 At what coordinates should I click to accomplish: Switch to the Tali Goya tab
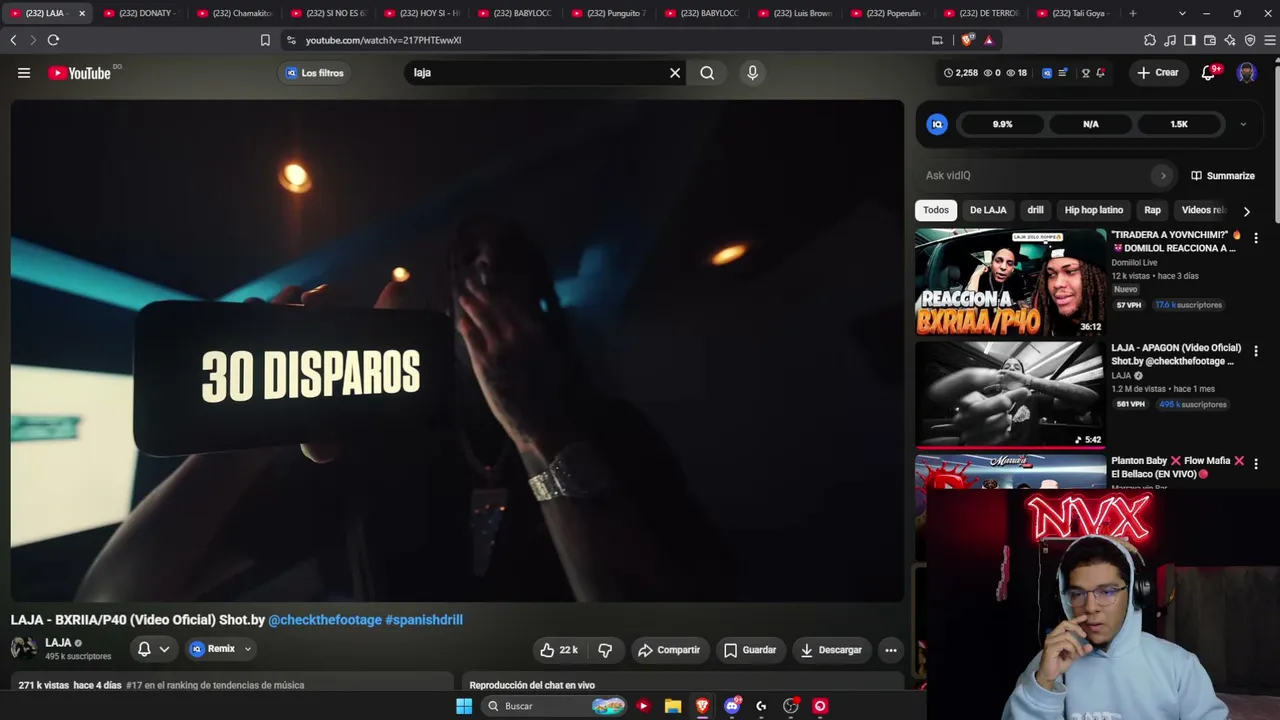pyautogui.click(x=1076, y=13)
